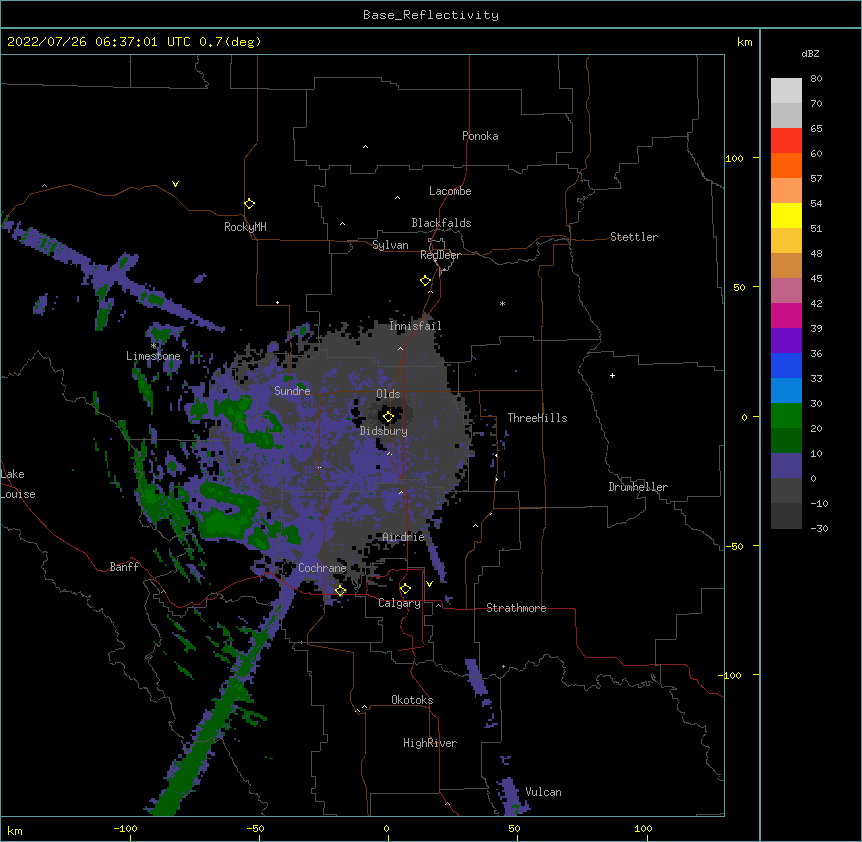Click the 100 tick on the right axis
The height and width of the screenshot is (842, 862).
coord(734,158)
